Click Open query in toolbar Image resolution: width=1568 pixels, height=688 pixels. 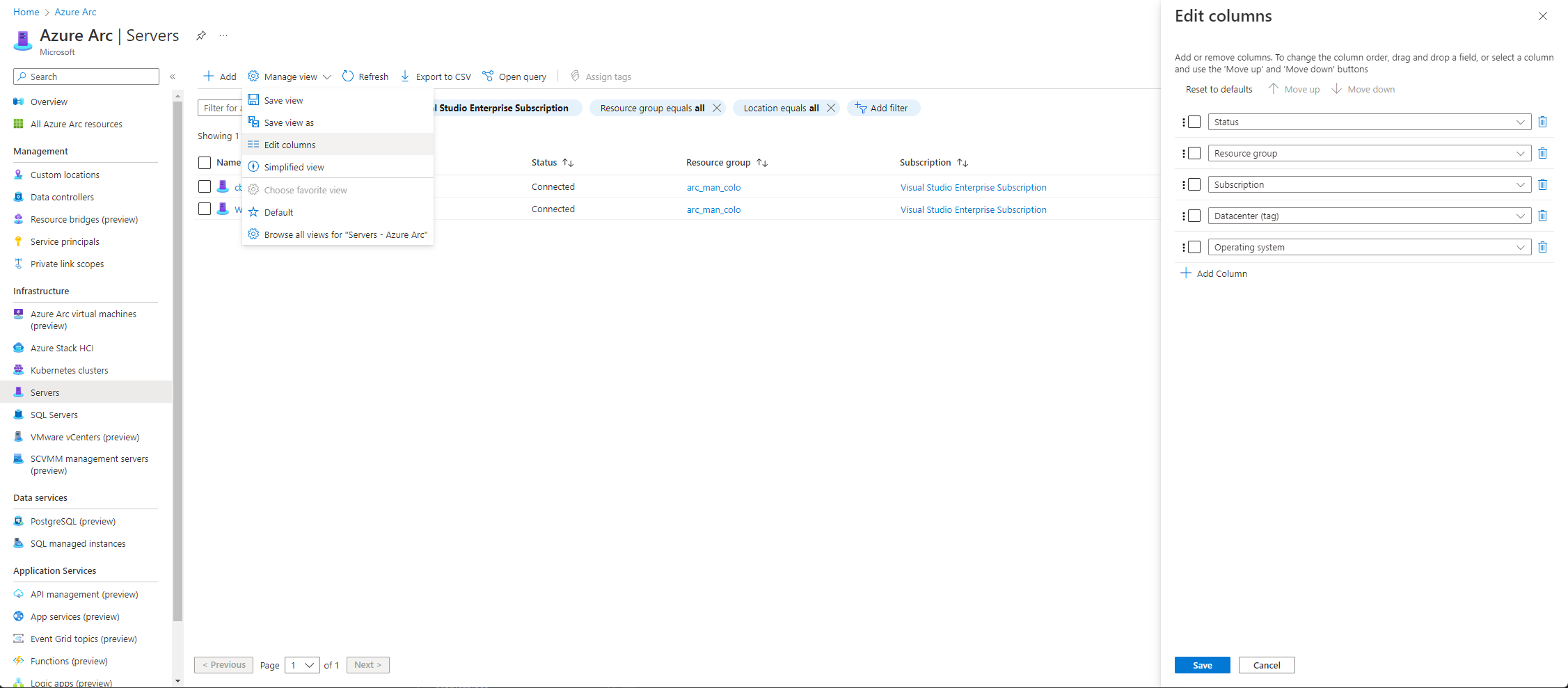pos(514,77)
